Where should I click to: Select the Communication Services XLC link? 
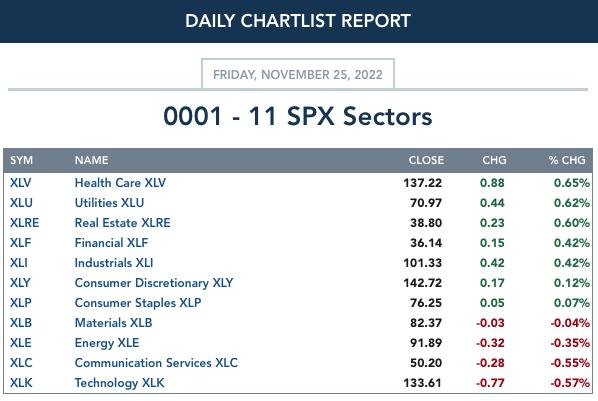(156, 363)
